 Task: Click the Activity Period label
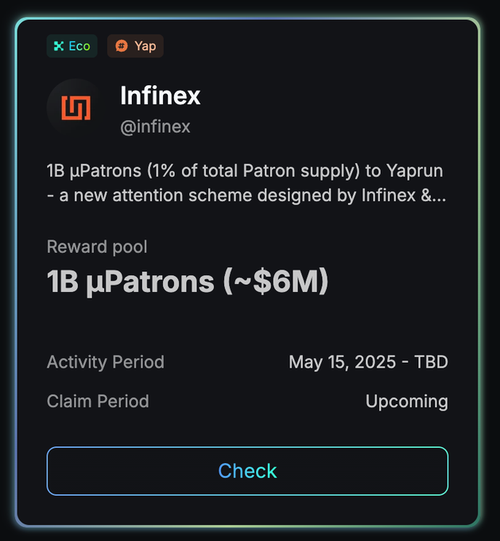pyautogui.click(x=106, y=362)
